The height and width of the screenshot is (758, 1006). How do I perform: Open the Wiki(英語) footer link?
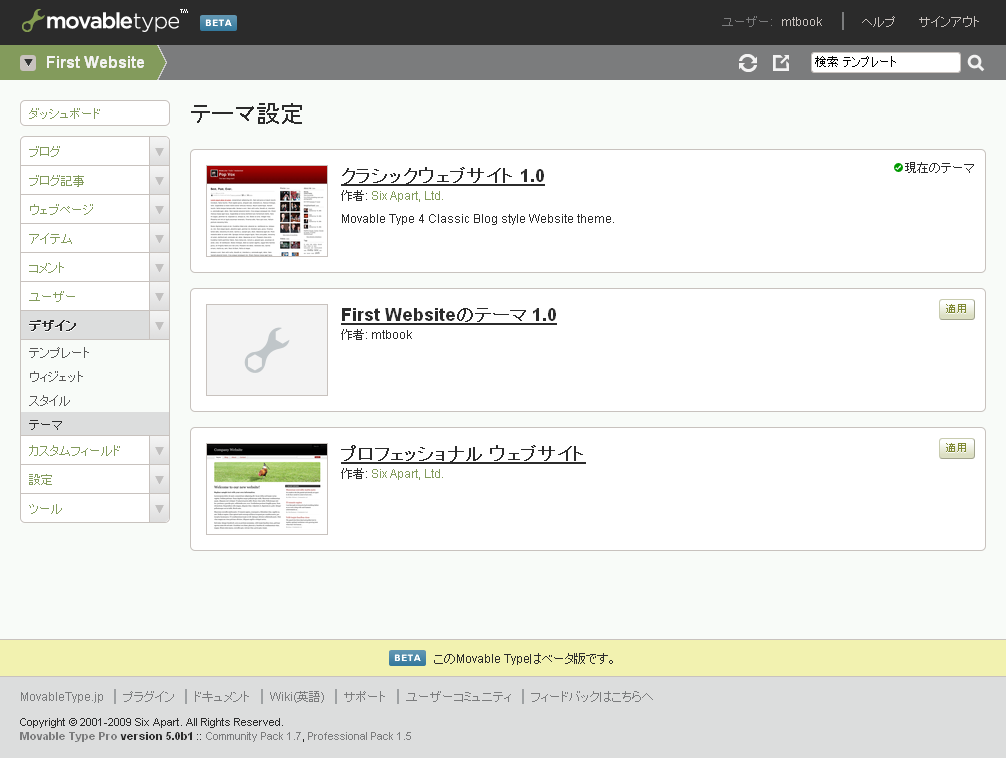297,696
